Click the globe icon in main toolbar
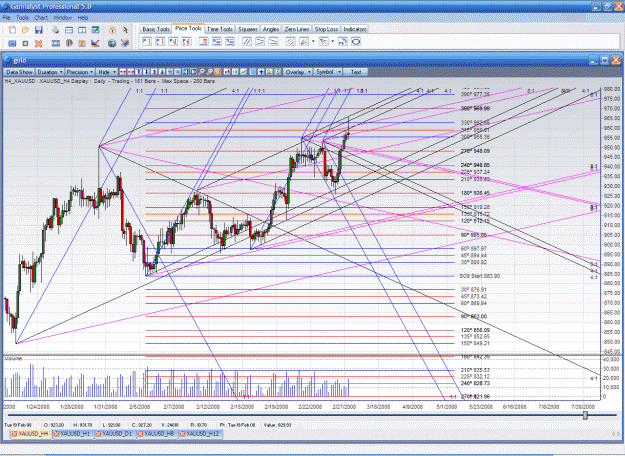 pyautogui.click(x=112, y=43)
